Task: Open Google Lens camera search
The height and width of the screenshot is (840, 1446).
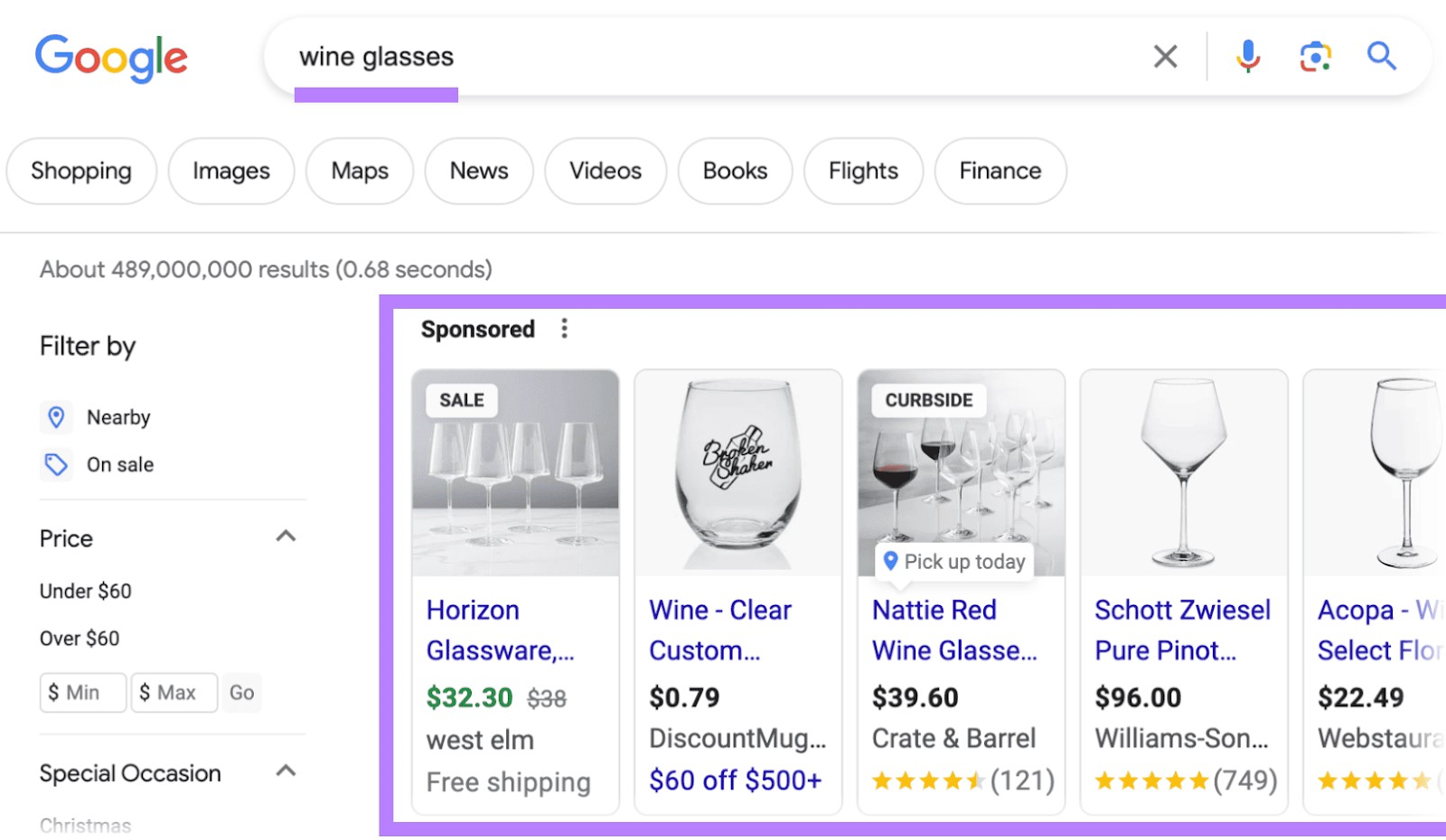Action: (1315, 56)
